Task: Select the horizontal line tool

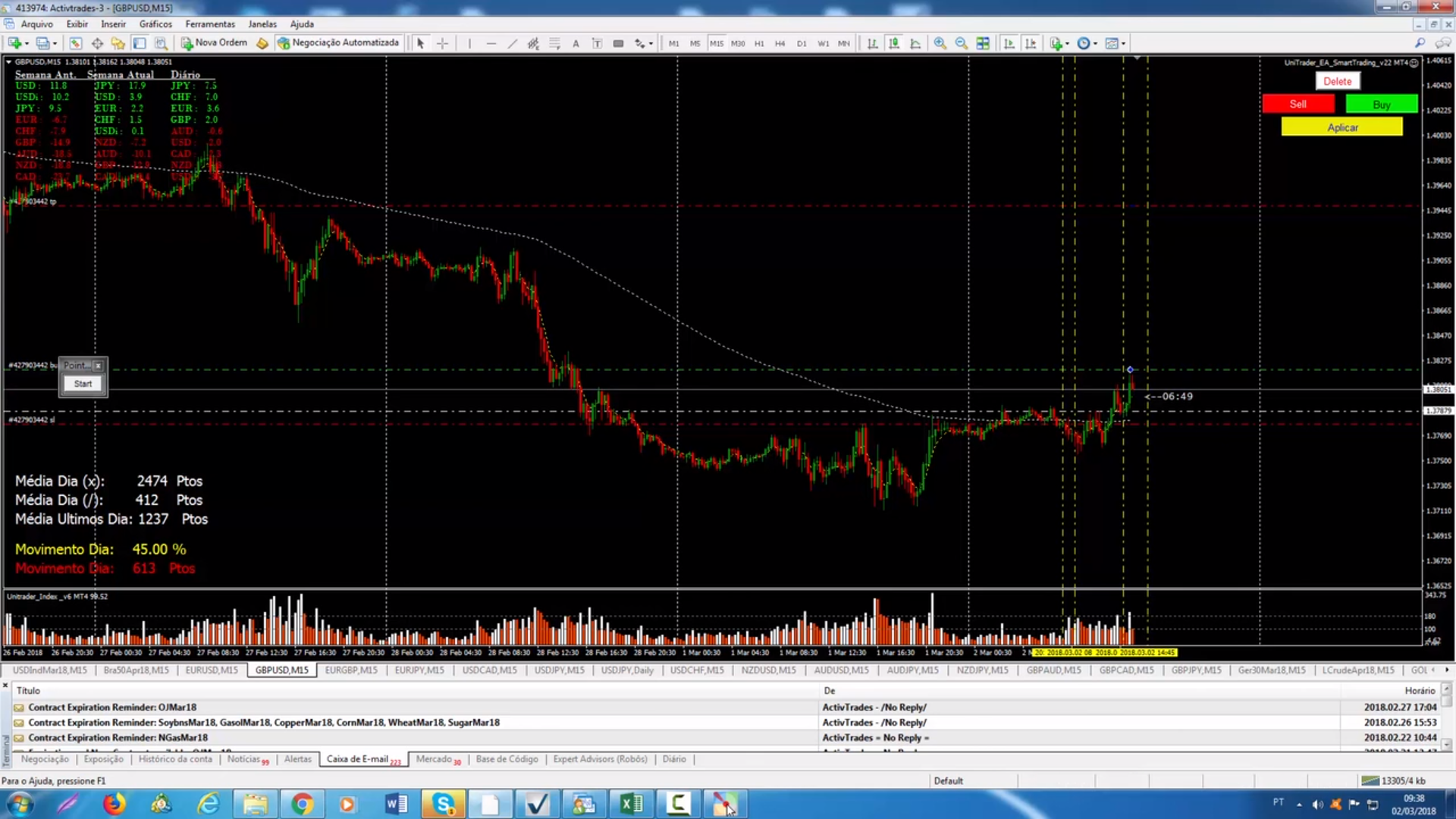Action: (491, 43)
